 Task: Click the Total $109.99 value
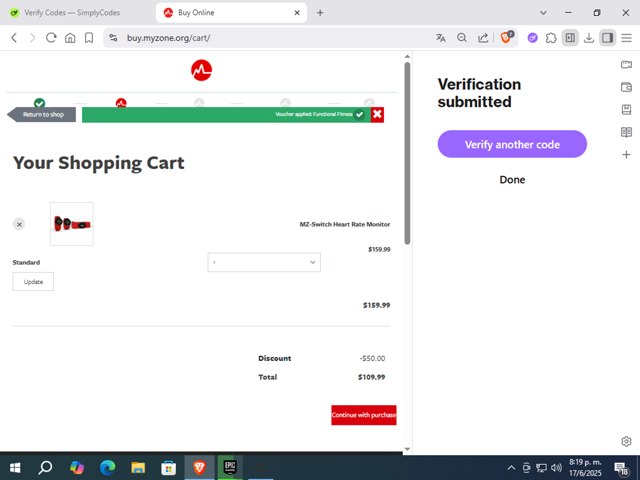pos(371,377)
